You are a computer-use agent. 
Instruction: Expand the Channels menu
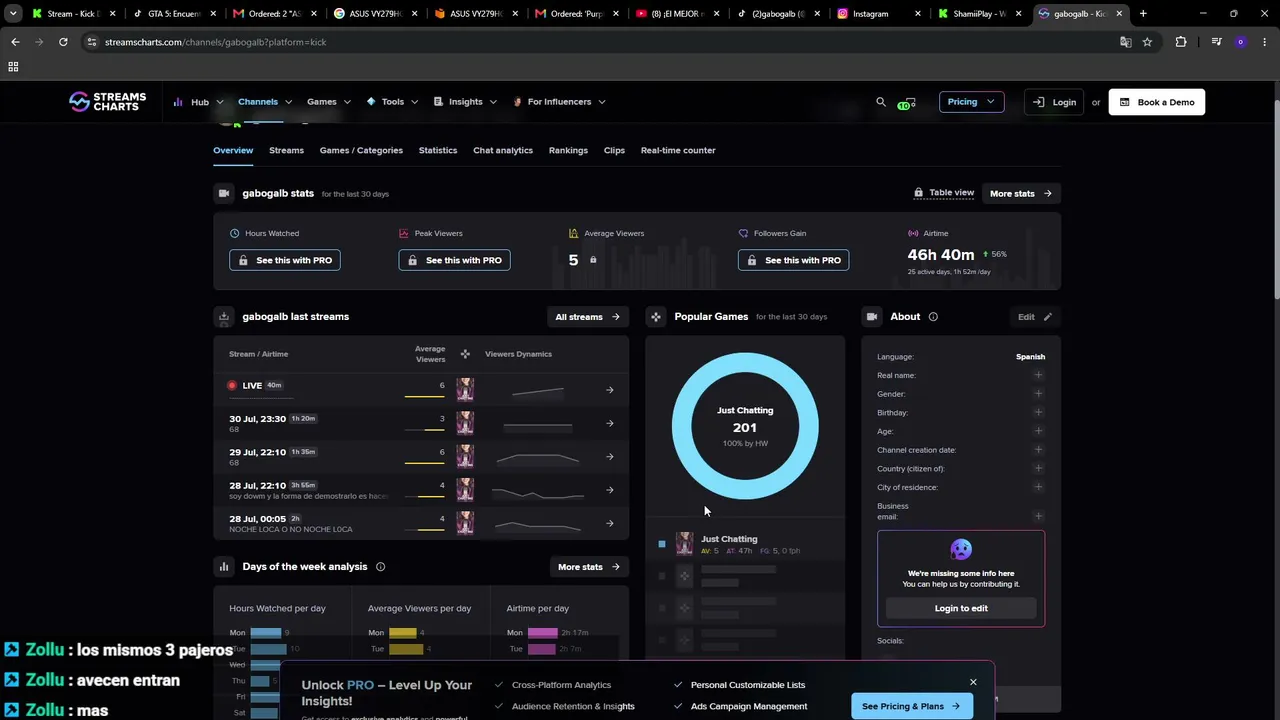coord(265,102)
